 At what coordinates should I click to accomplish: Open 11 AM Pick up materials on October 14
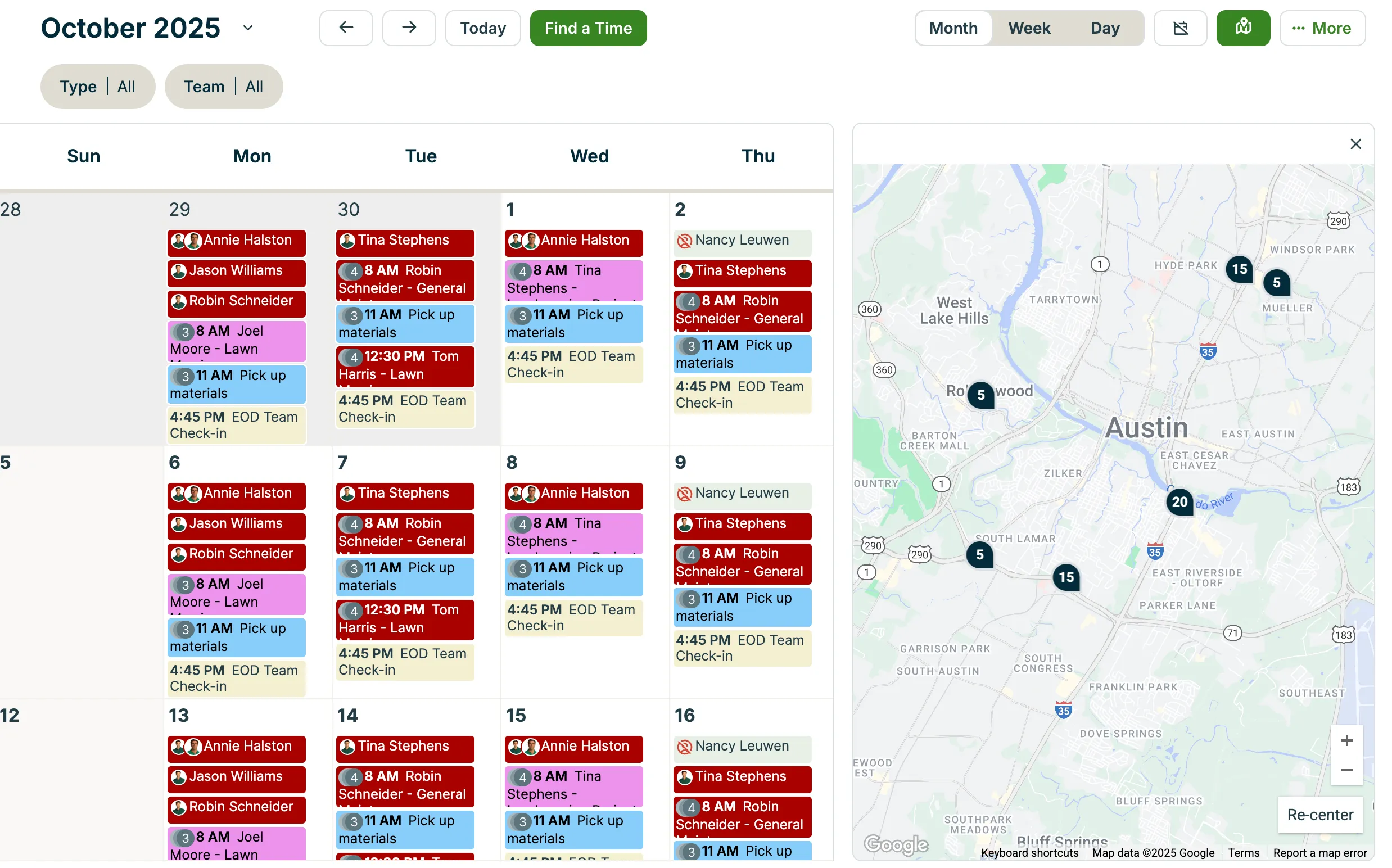tap(405, 830)
